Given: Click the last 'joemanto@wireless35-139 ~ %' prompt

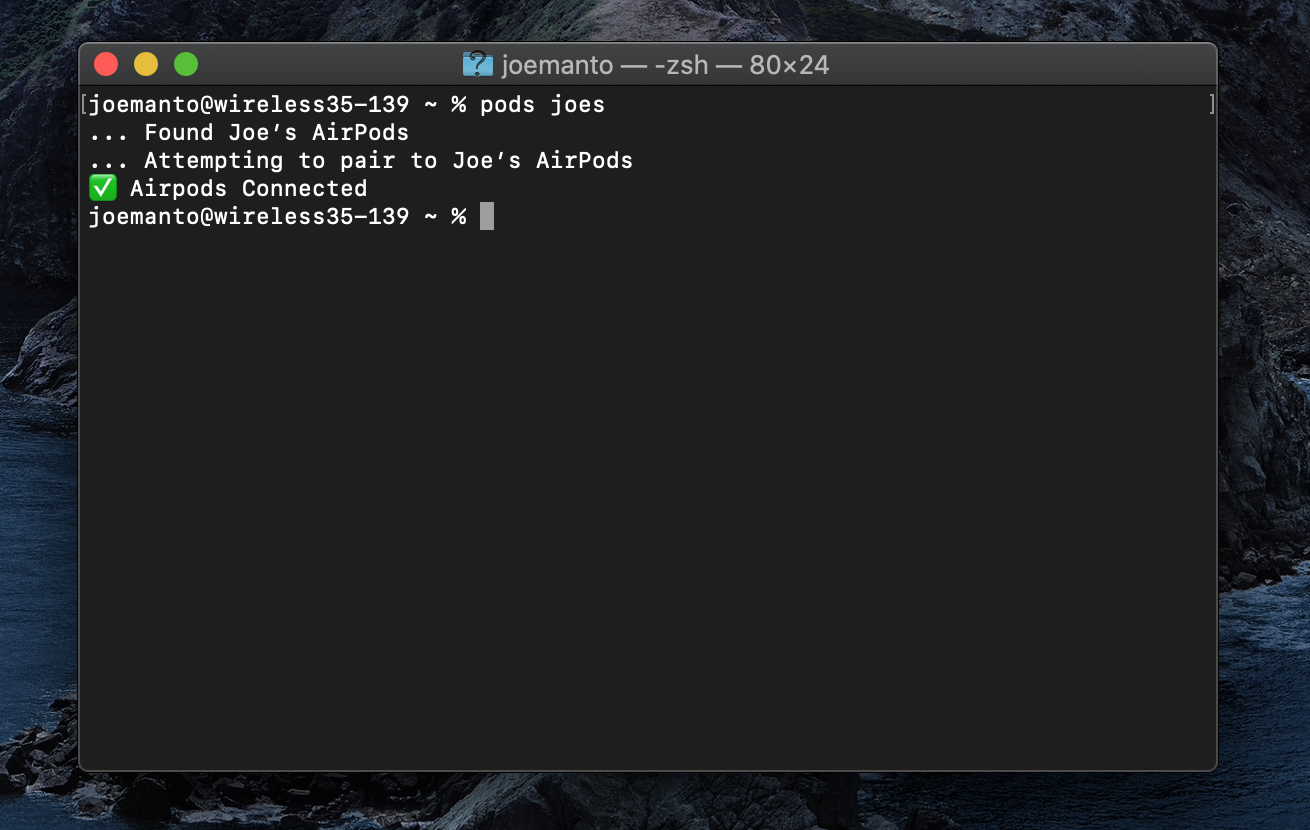Looking at the screenshot, I should tap(277, 217).
